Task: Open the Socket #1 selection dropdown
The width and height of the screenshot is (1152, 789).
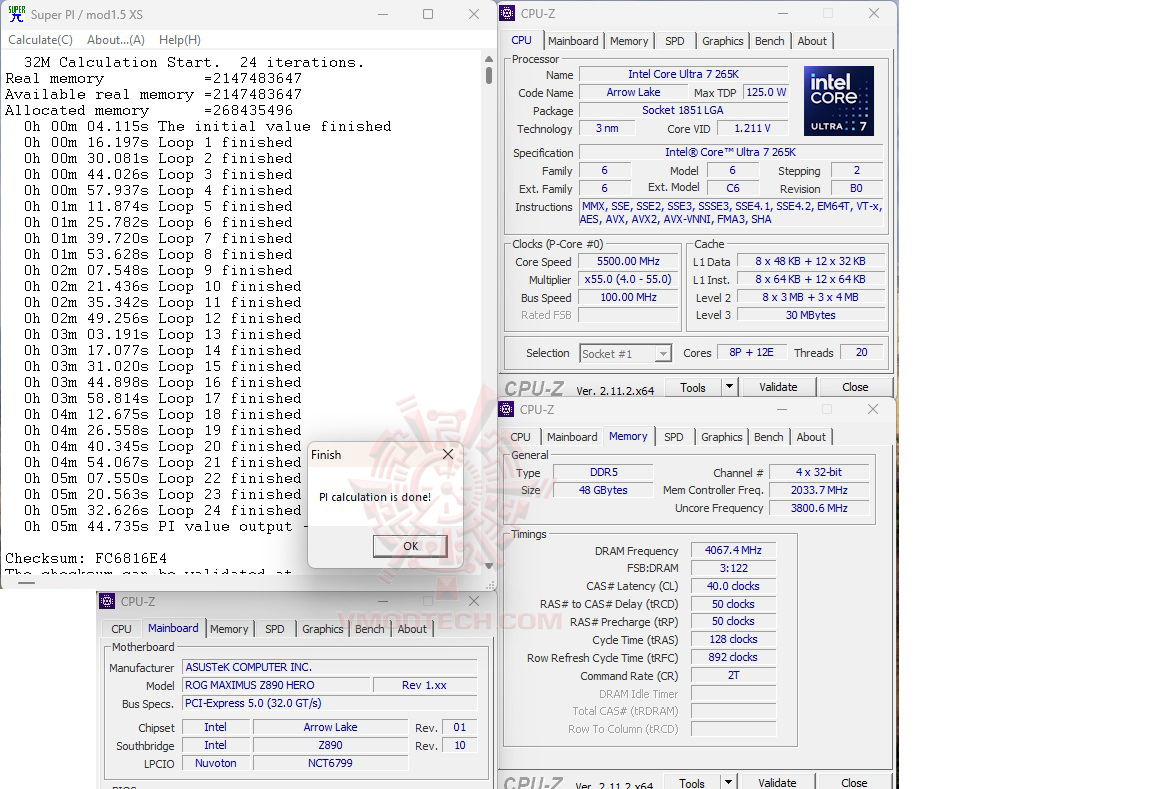Action: click(625, 353)
